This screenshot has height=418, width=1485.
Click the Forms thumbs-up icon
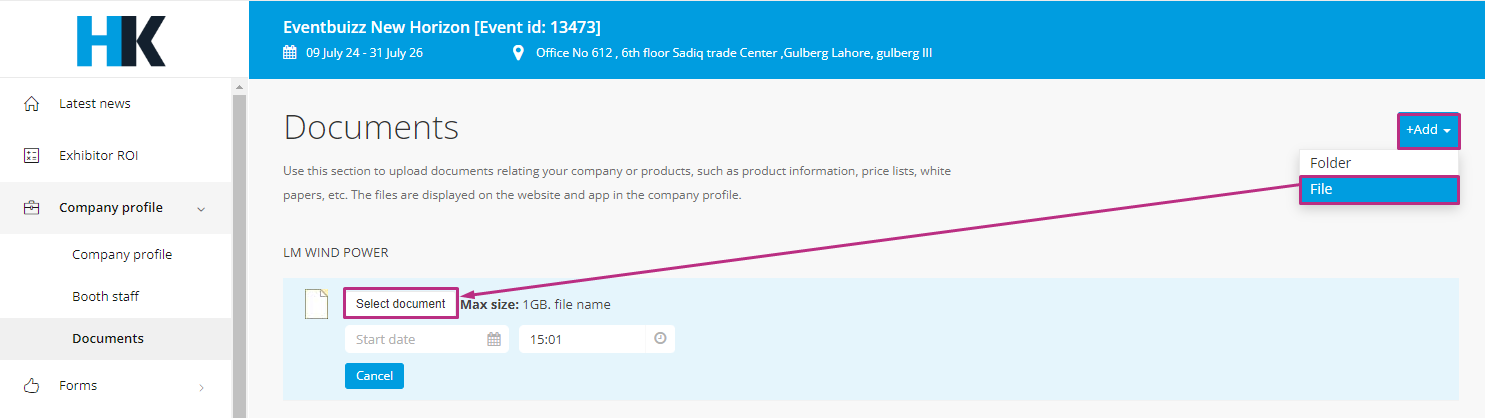coord(31,385)
